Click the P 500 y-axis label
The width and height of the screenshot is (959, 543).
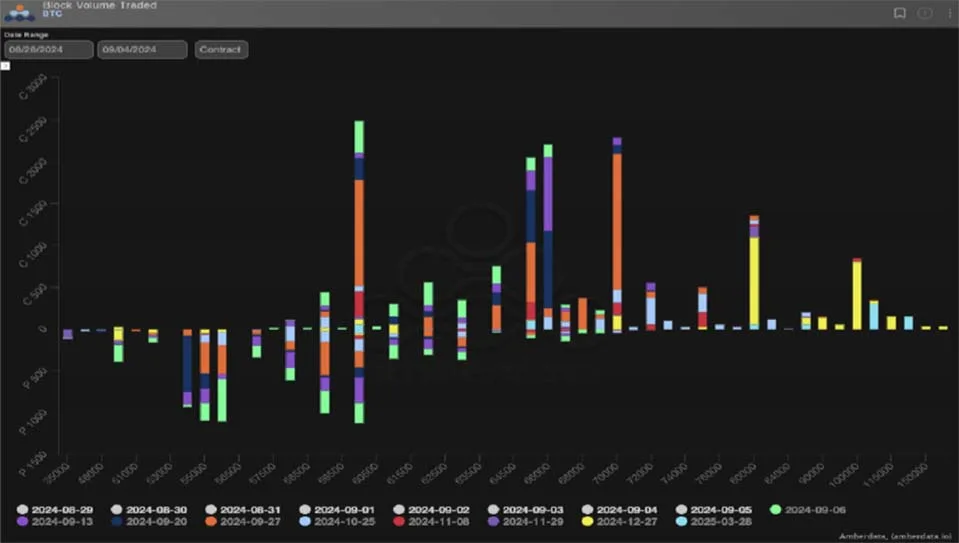35,378
